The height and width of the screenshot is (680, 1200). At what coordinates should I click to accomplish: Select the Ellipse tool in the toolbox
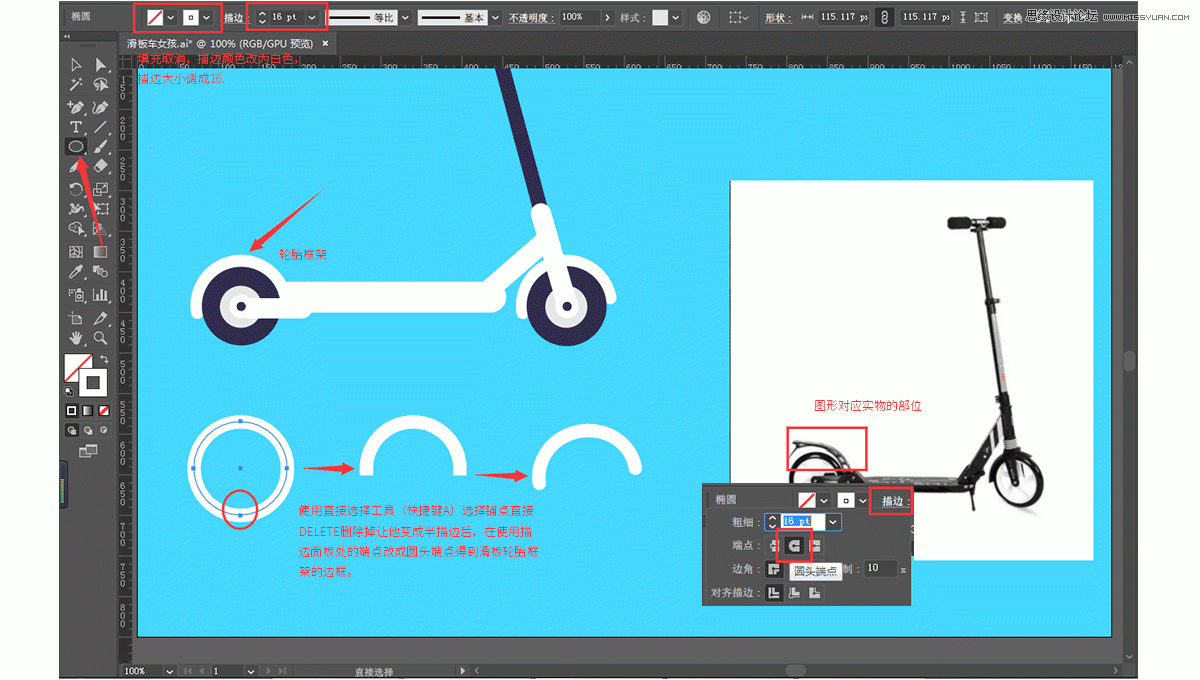75,146
